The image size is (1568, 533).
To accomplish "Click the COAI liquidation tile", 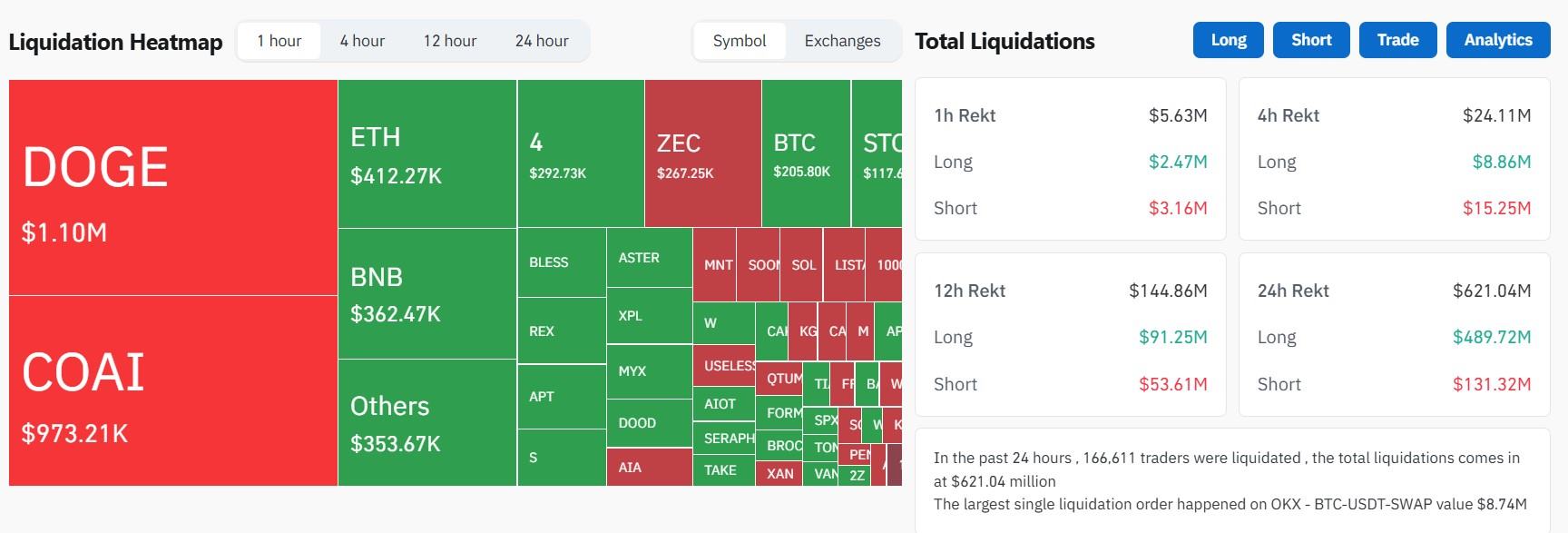I will pyautogui.click(x=172, y=390).
